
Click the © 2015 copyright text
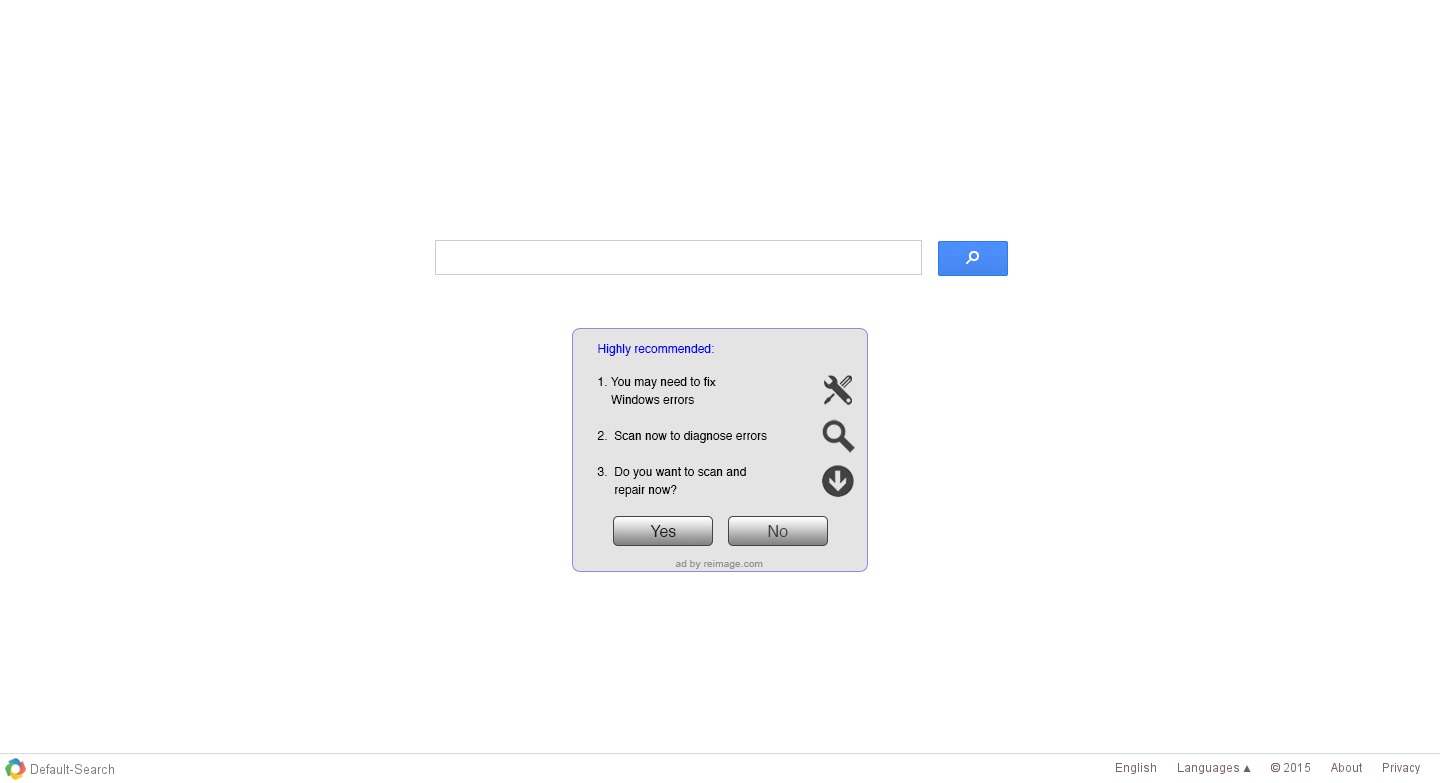click(1290, 768)
